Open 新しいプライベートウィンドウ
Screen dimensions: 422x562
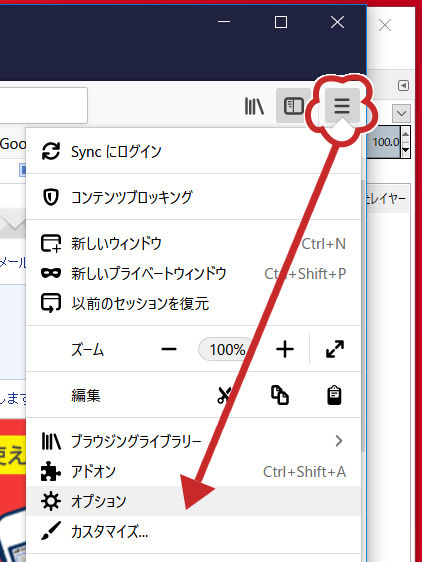193,273
